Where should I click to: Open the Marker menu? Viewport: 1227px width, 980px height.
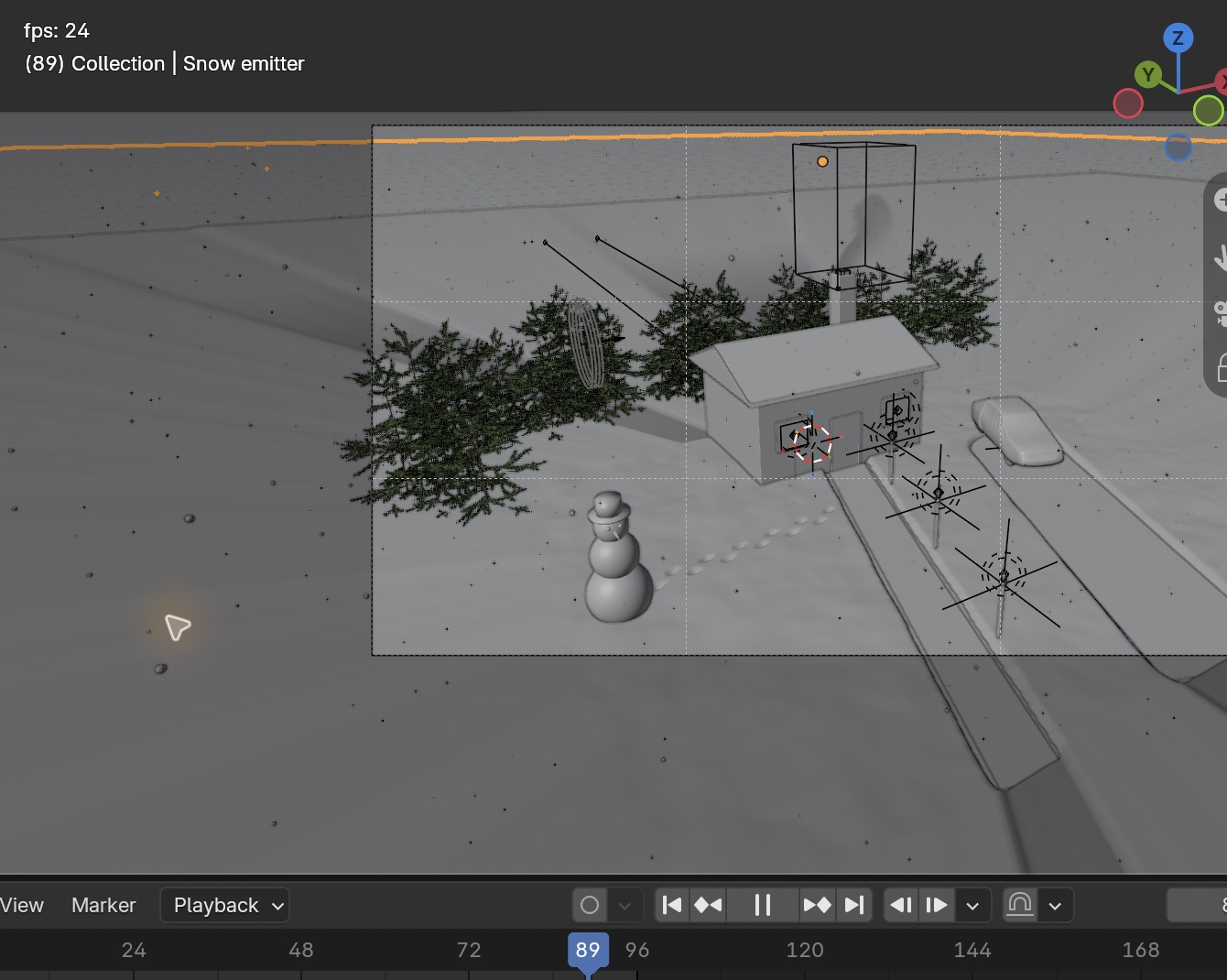point(103,905)
